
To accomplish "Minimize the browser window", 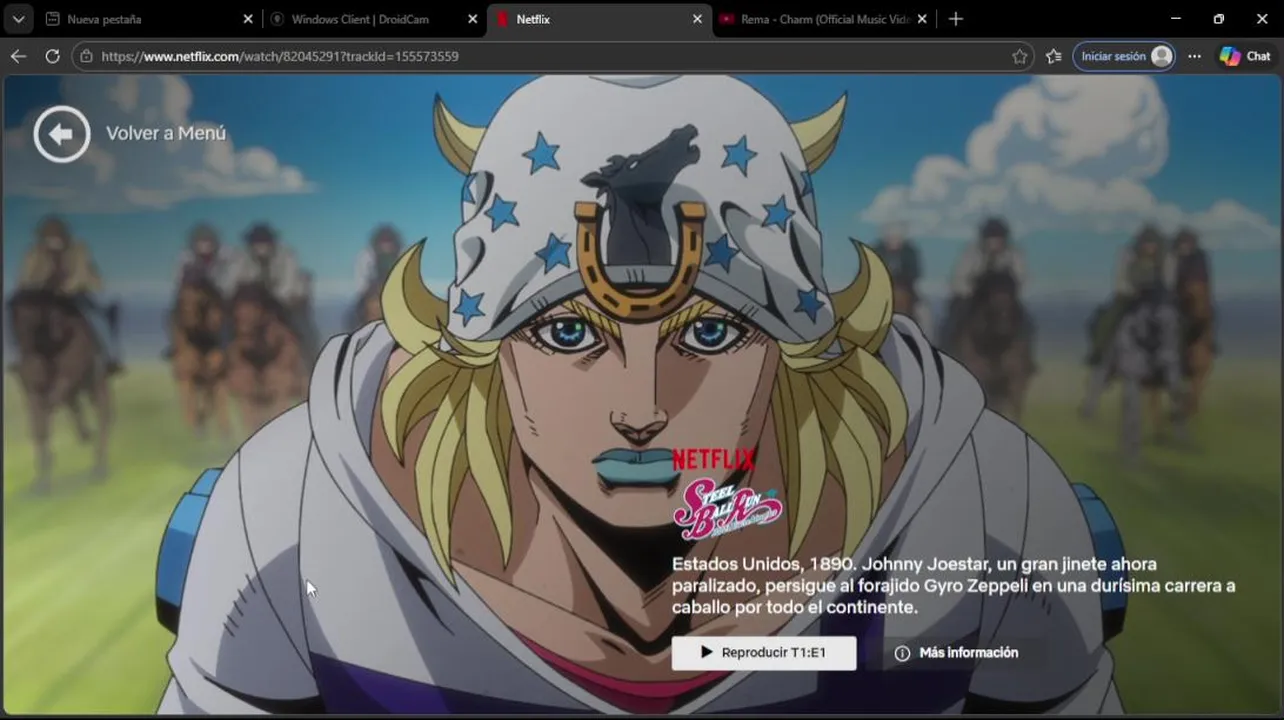I will coord(1175,19).
